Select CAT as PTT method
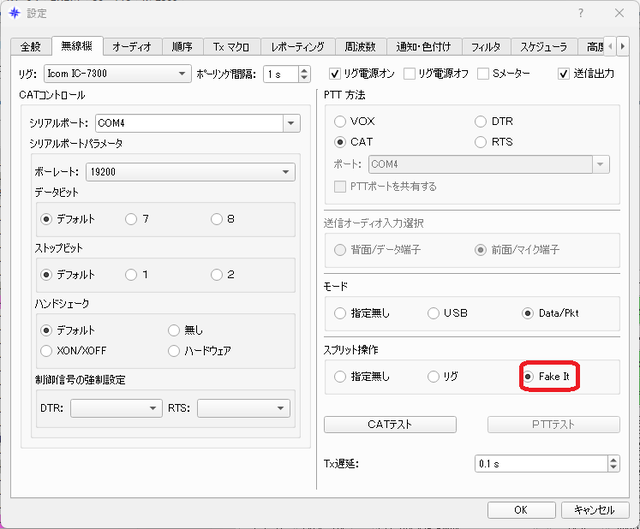 (x=340, y=142)
